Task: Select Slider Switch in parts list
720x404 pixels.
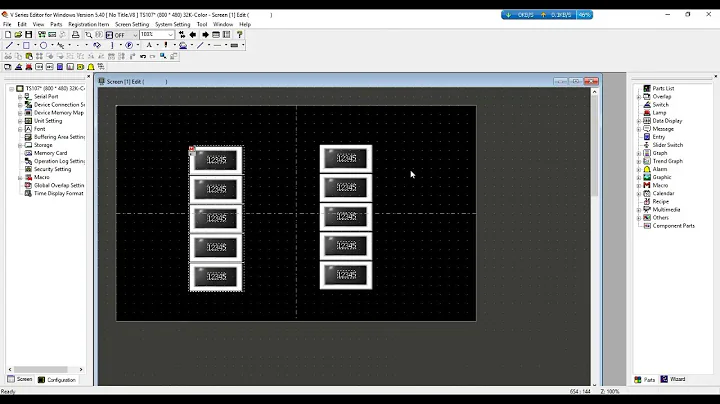Action: [x=668, y=145]
